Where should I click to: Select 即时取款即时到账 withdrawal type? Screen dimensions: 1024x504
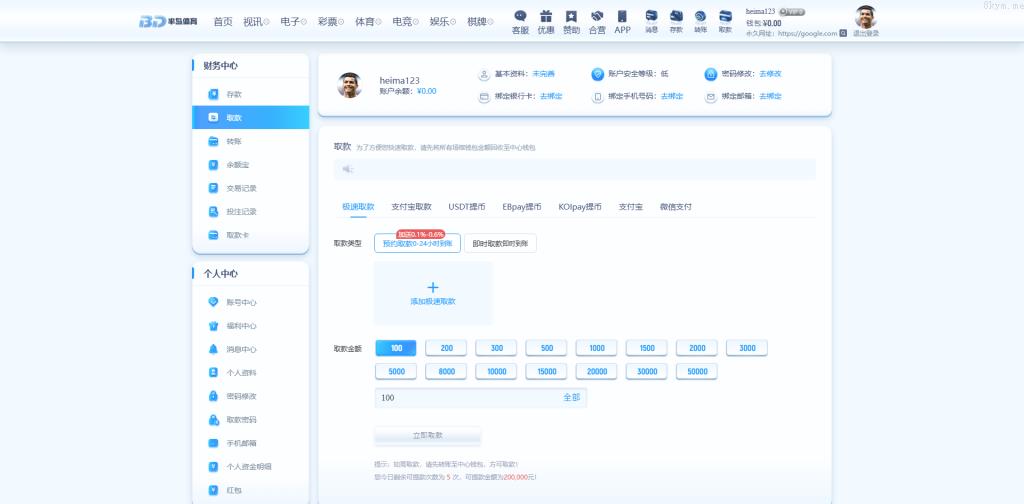pos(500,243)
